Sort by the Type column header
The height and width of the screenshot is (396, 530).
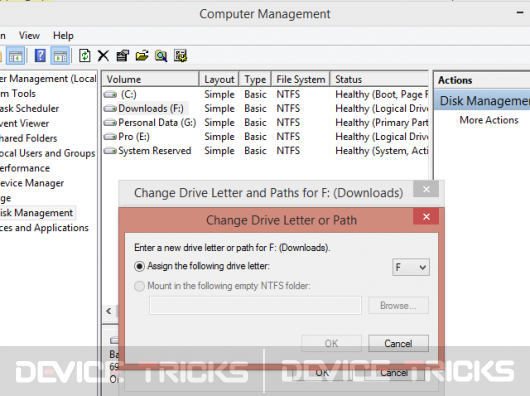pos(255,79)
